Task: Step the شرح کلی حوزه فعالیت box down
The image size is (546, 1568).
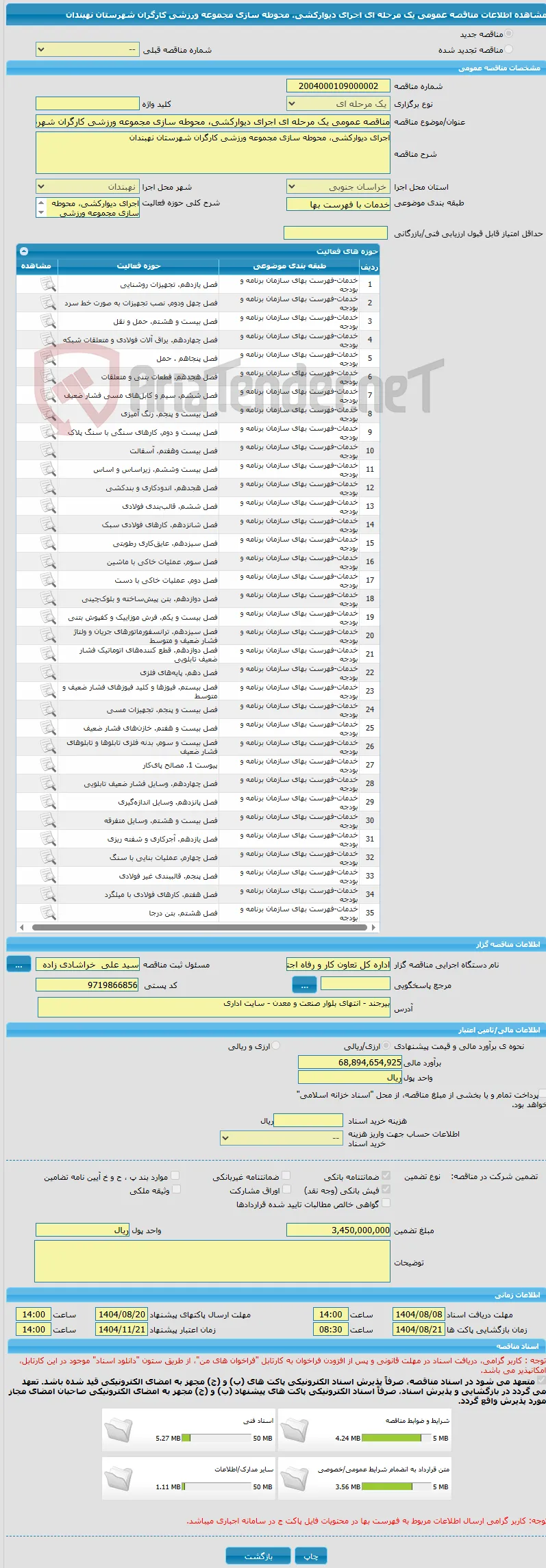Action: click(41, 213)
